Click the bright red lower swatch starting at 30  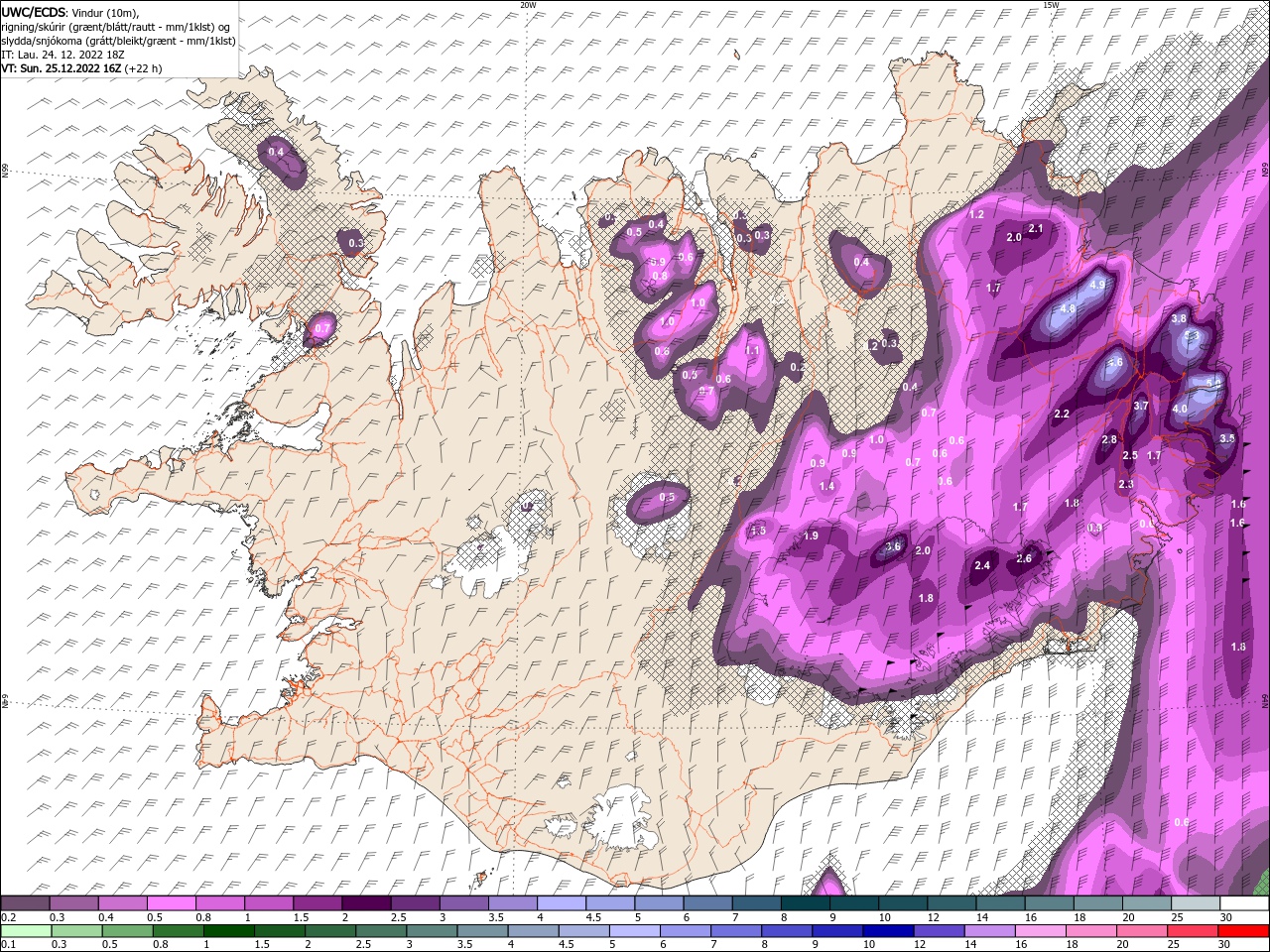coord(1243,931)
